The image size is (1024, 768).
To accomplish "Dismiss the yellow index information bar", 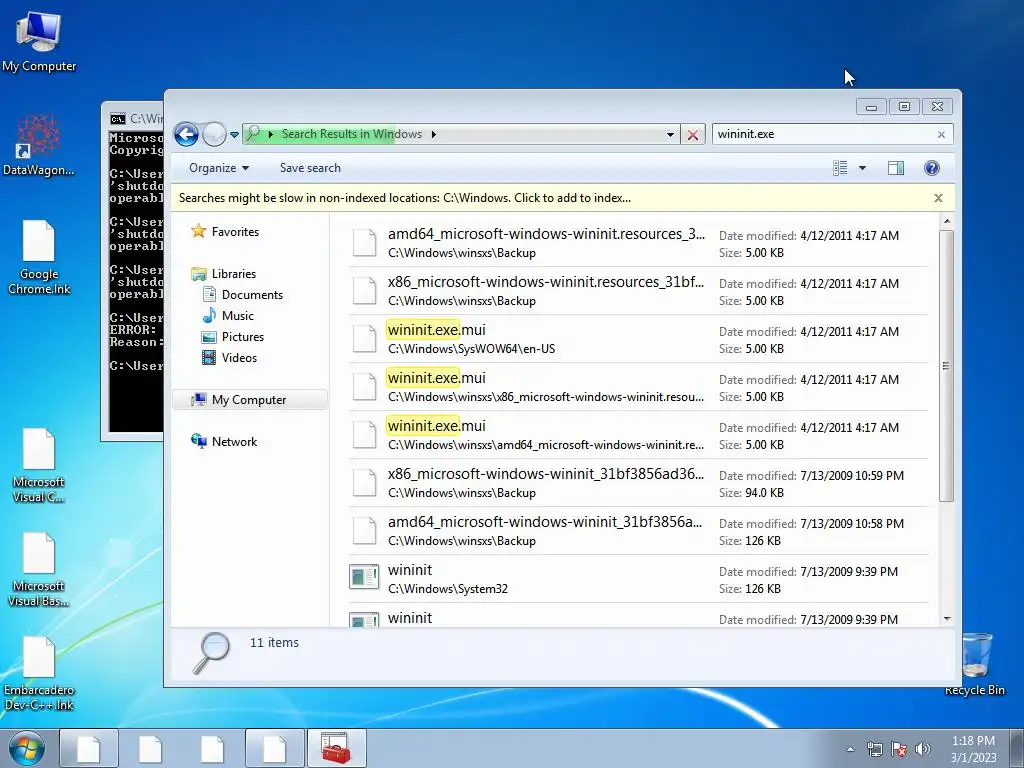I will tap(938, 198).
